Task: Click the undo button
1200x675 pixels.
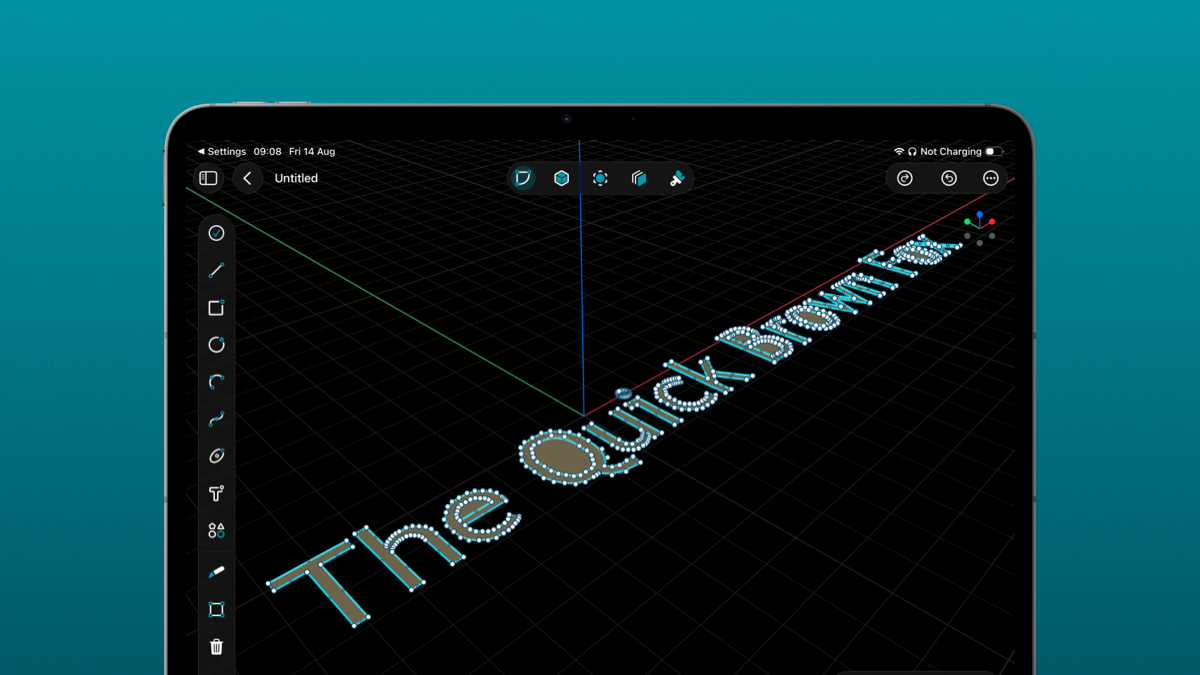Action: pyautogui.click(x=949, y=178)
